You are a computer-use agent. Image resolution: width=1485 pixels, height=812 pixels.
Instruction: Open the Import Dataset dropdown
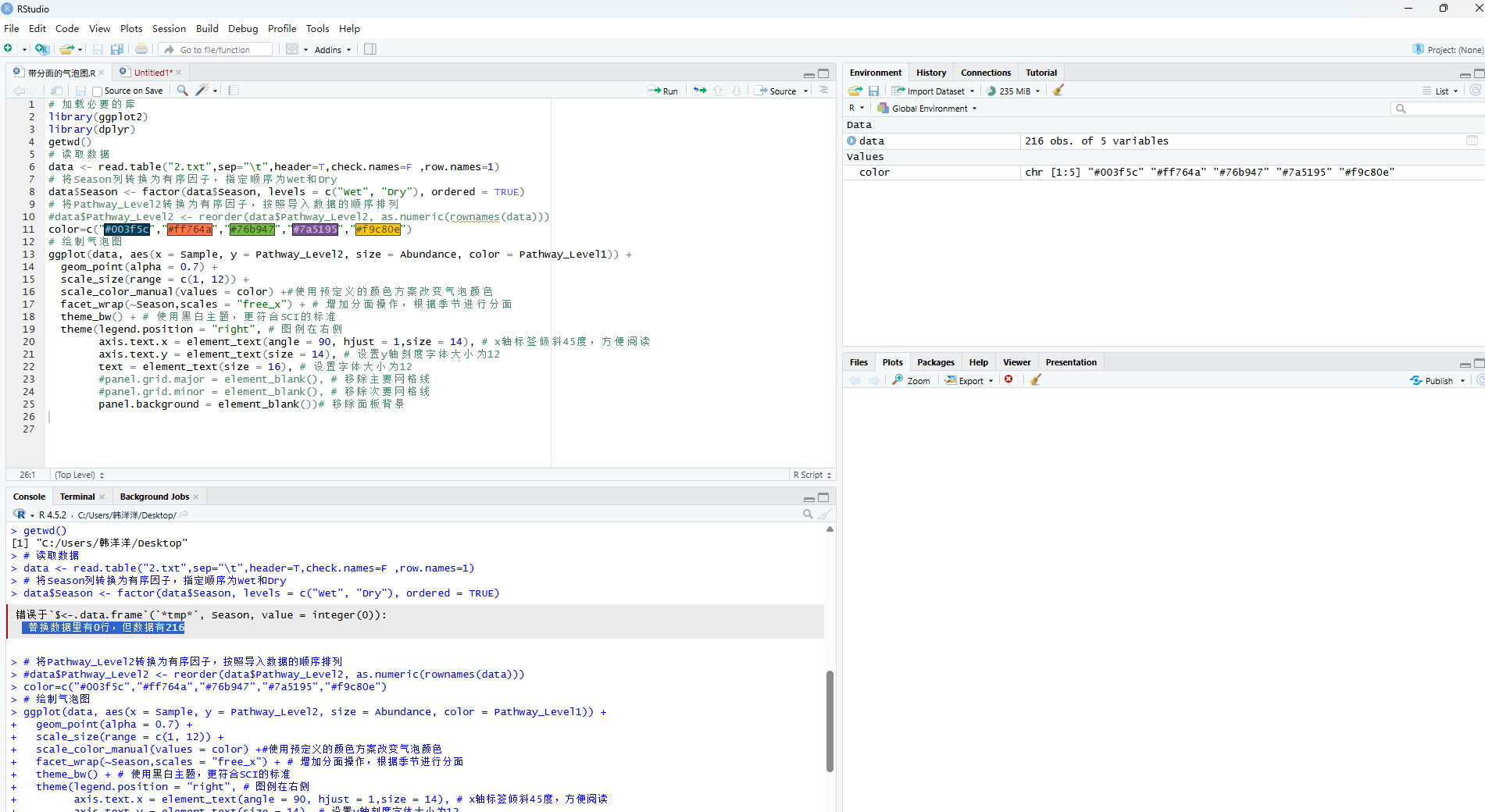tap(933, 91)
